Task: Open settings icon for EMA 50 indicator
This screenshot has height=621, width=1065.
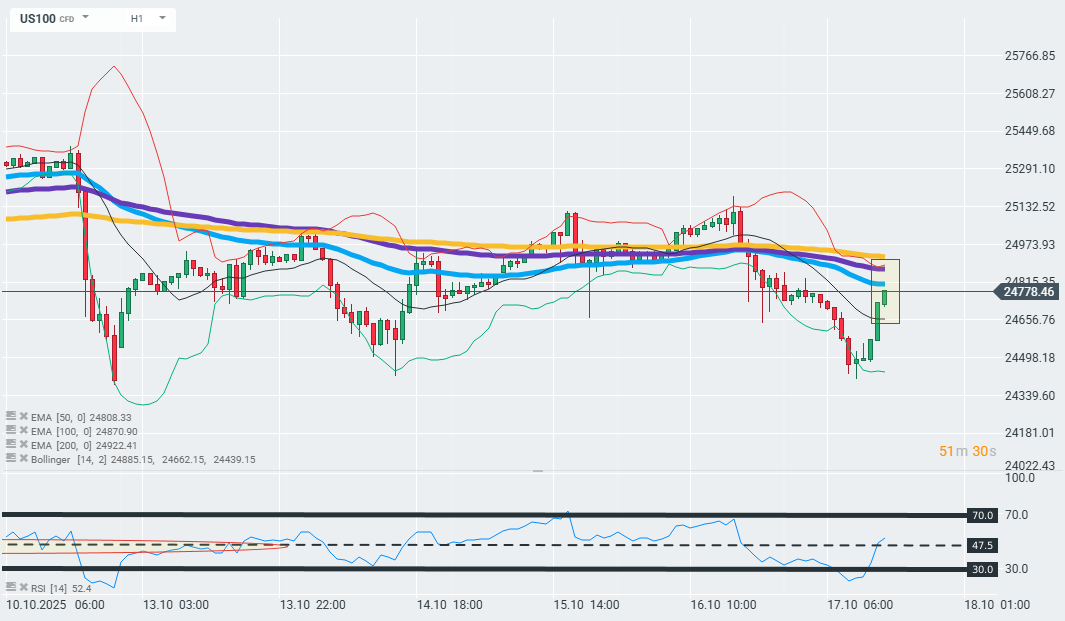Action: click(11, 416)
